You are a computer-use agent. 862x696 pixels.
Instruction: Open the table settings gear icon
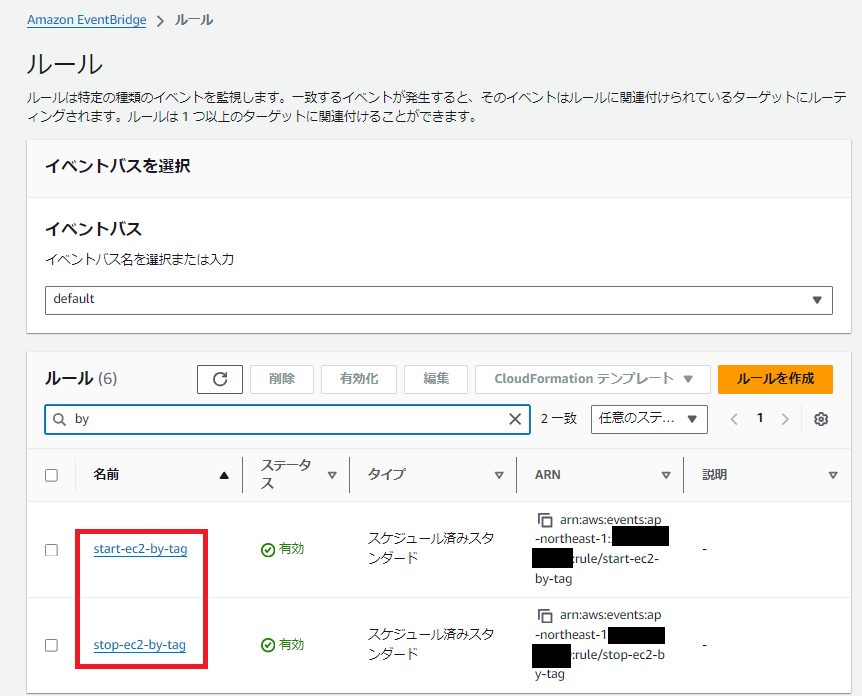point(821,419)
